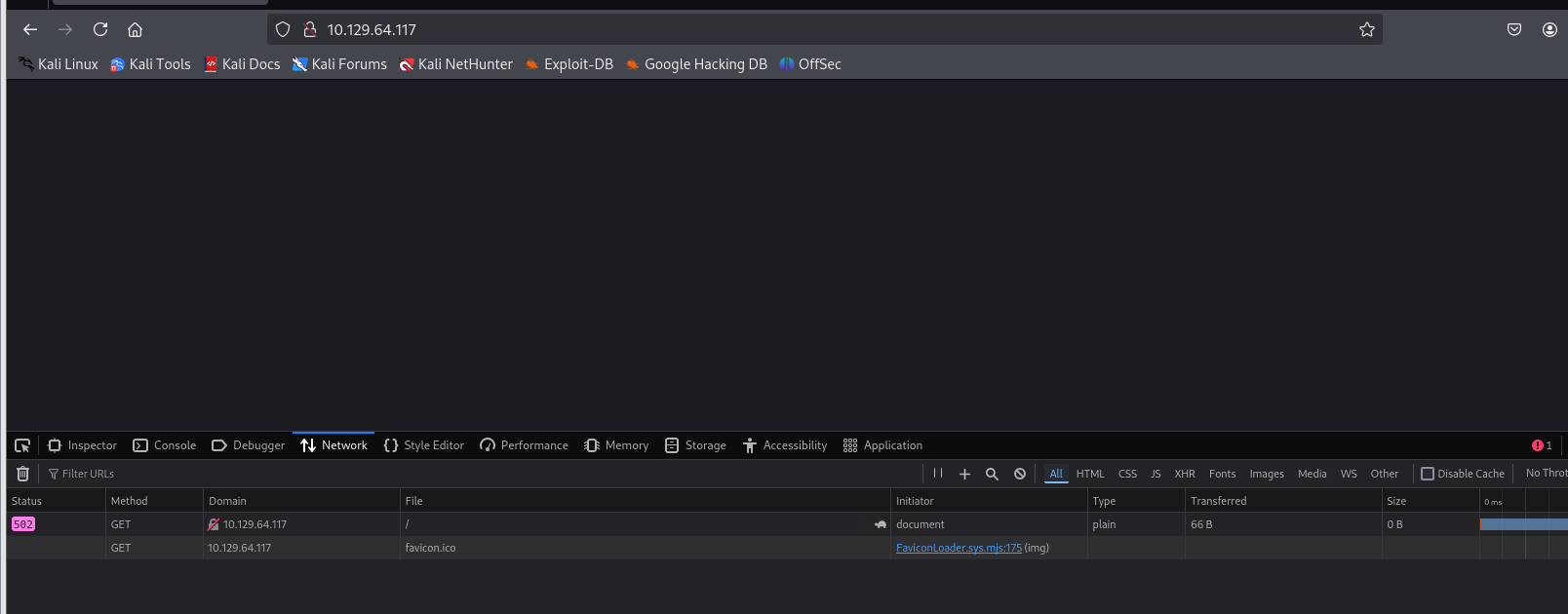Filter requests by XHR type
Screen dimensions: 1568x614
coord(1185,474)
